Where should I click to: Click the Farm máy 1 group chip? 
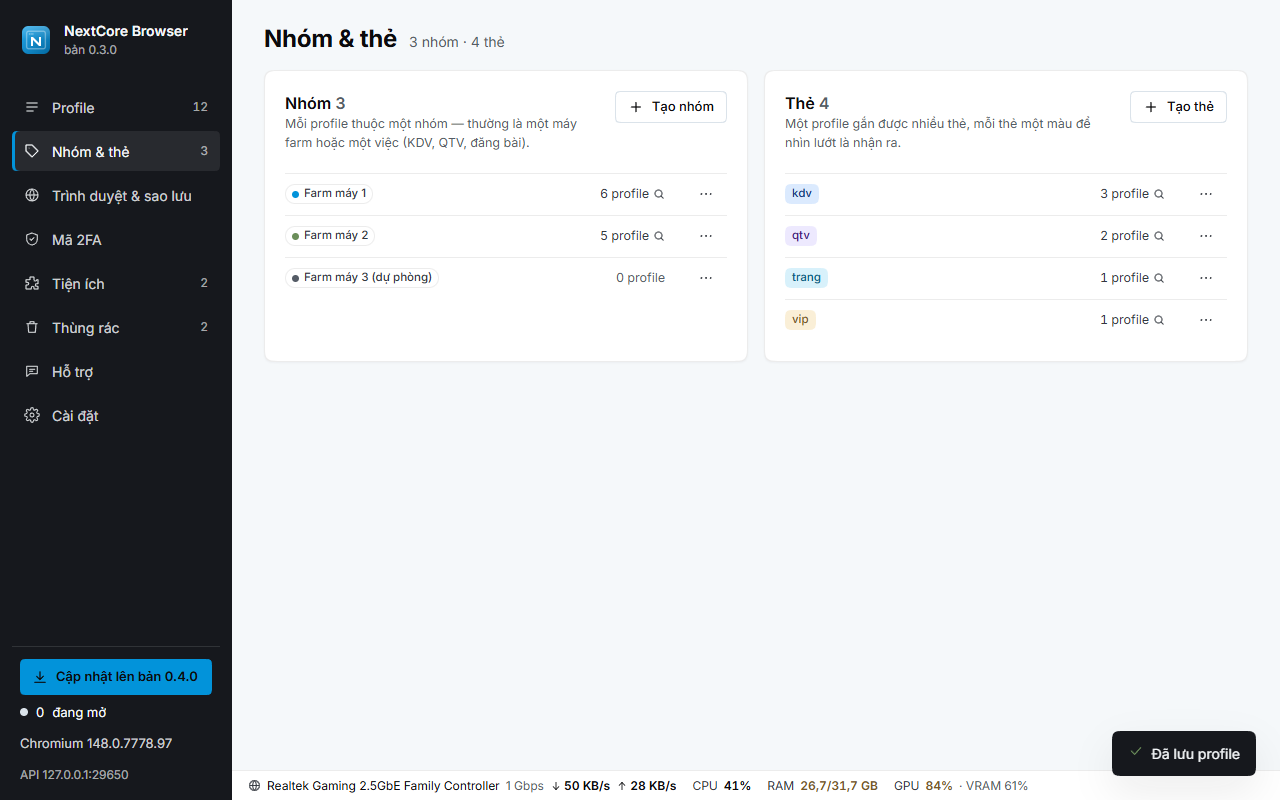point(329,194)
